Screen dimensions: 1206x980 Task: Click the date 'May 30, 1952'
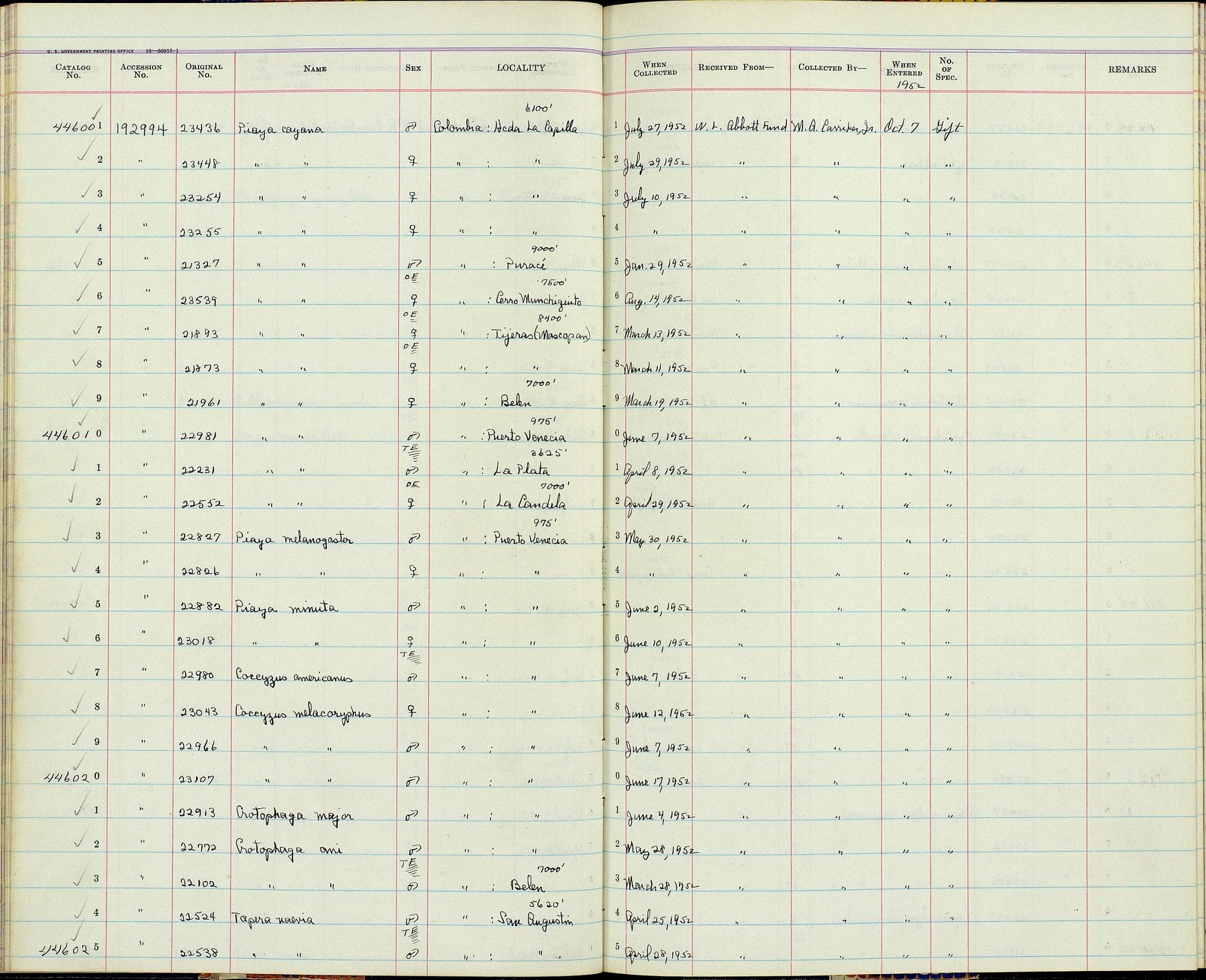[657, 540]
